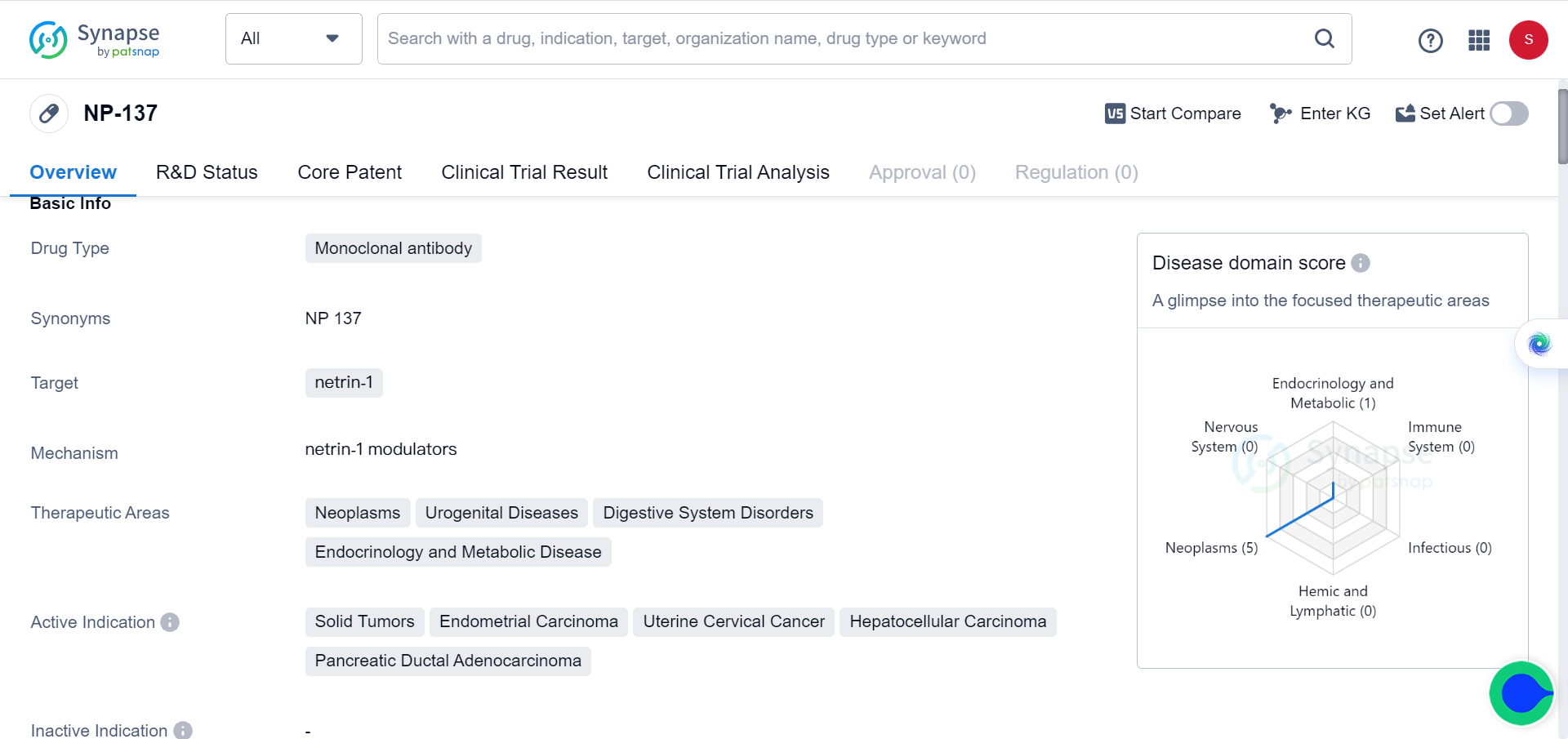Click the Active Indication info icon
The height and width of the screenshot is (739, 1568).
point(170,622)
